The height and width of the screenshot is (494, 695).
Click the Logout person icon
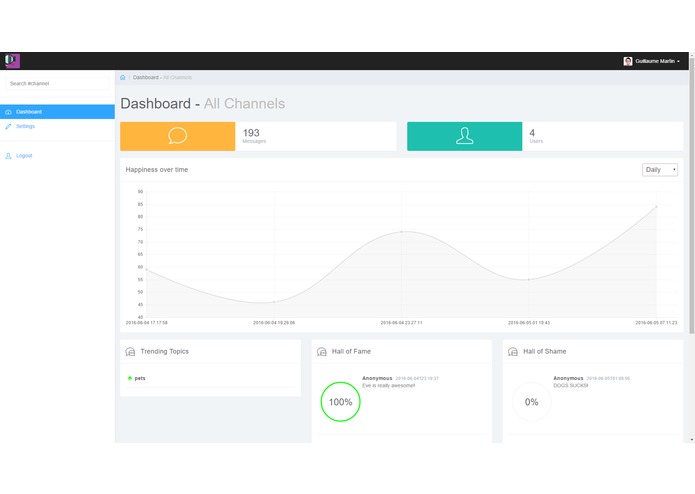[8, 156]
